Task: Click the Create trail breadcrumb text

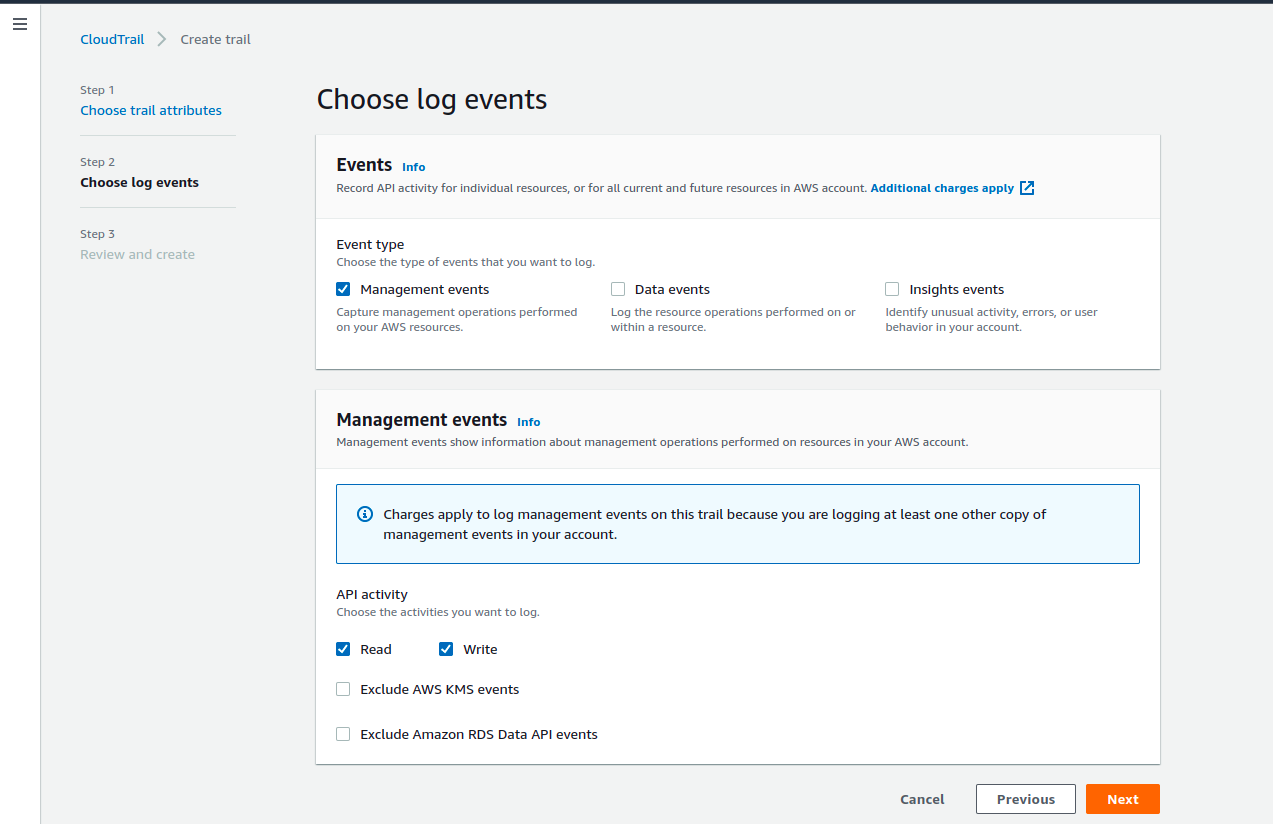Action: click(x=215, y=39)
